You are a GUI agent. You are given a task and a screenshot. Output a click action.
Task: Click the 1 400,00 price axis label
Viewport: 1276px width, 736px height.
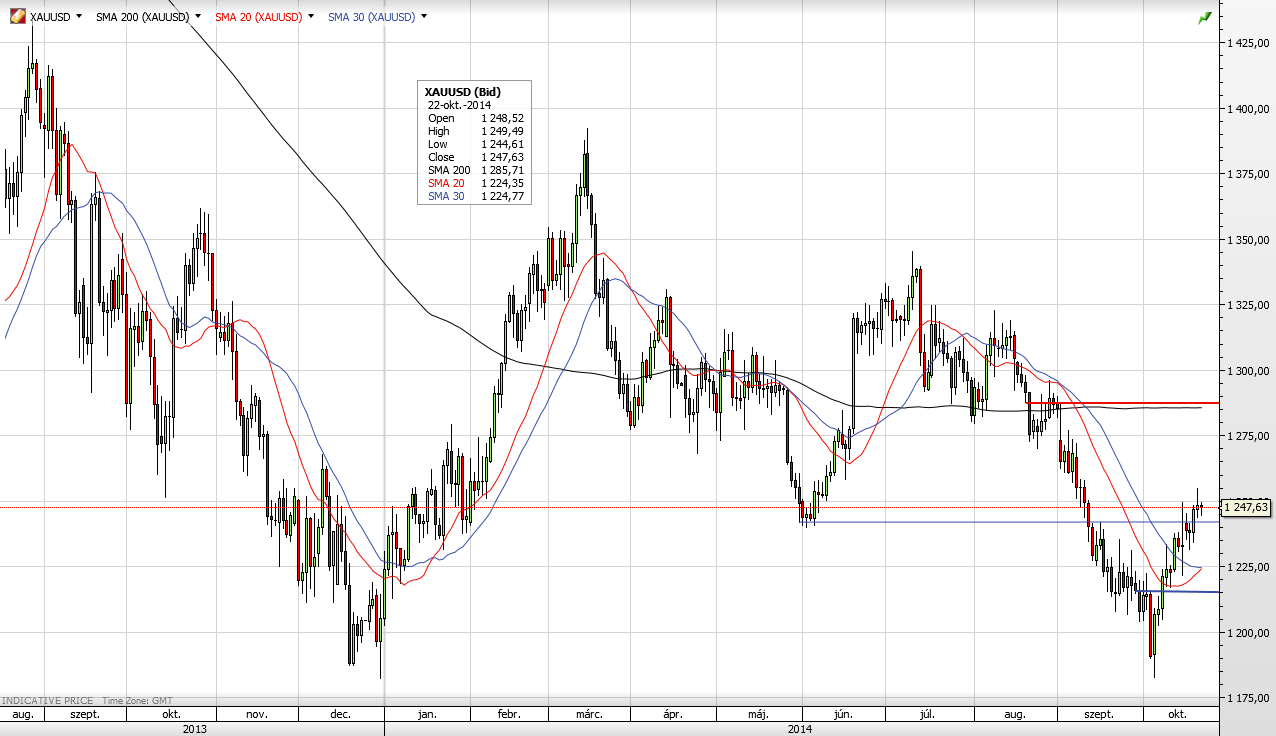click(1249, 109)
